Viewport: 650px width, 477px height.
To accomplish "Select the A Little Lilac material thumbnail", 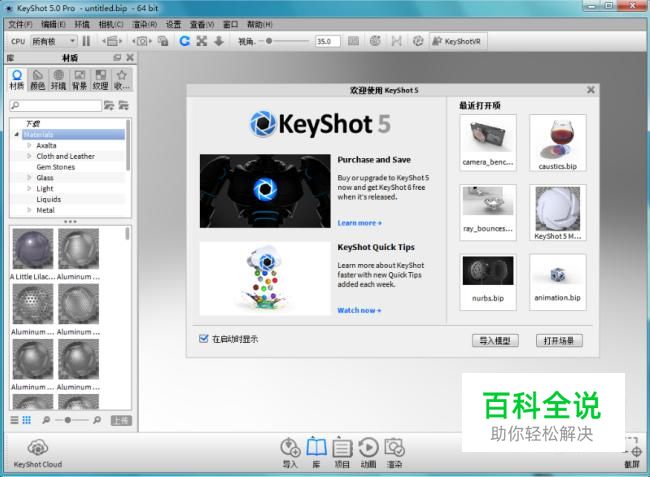I will 33,249.
